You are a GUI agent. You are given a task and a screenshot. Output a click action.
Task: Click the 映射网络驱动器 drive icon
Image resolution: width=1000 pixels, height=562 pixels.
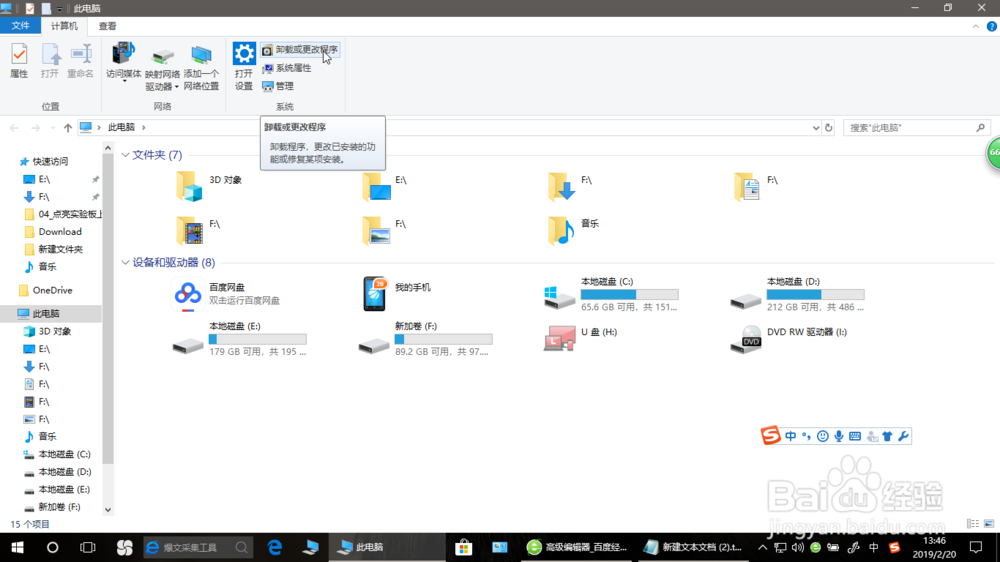(x=163, y=56)
